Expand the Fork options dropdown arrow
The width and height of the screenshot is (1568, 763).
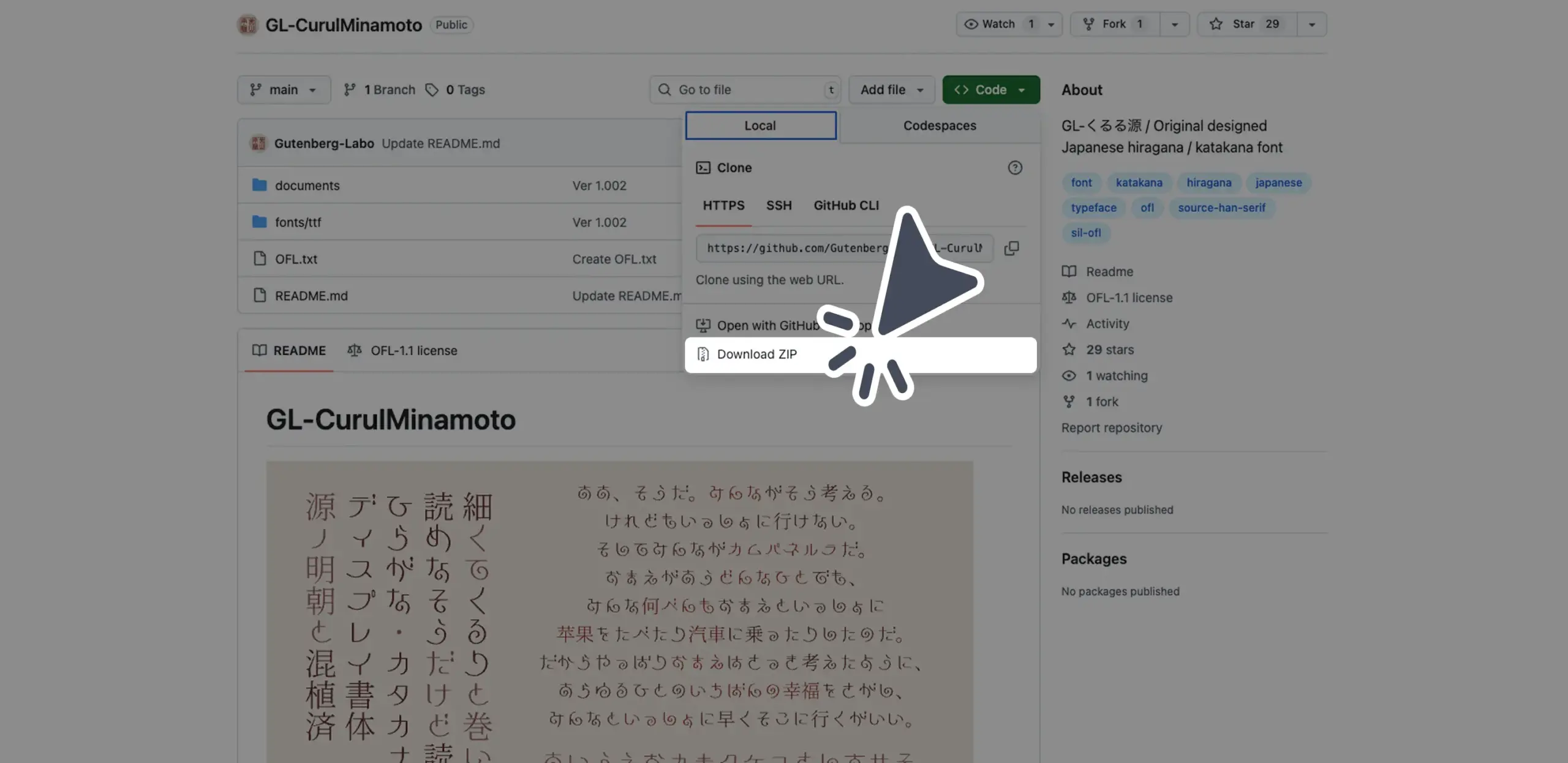click(1174, 24)
